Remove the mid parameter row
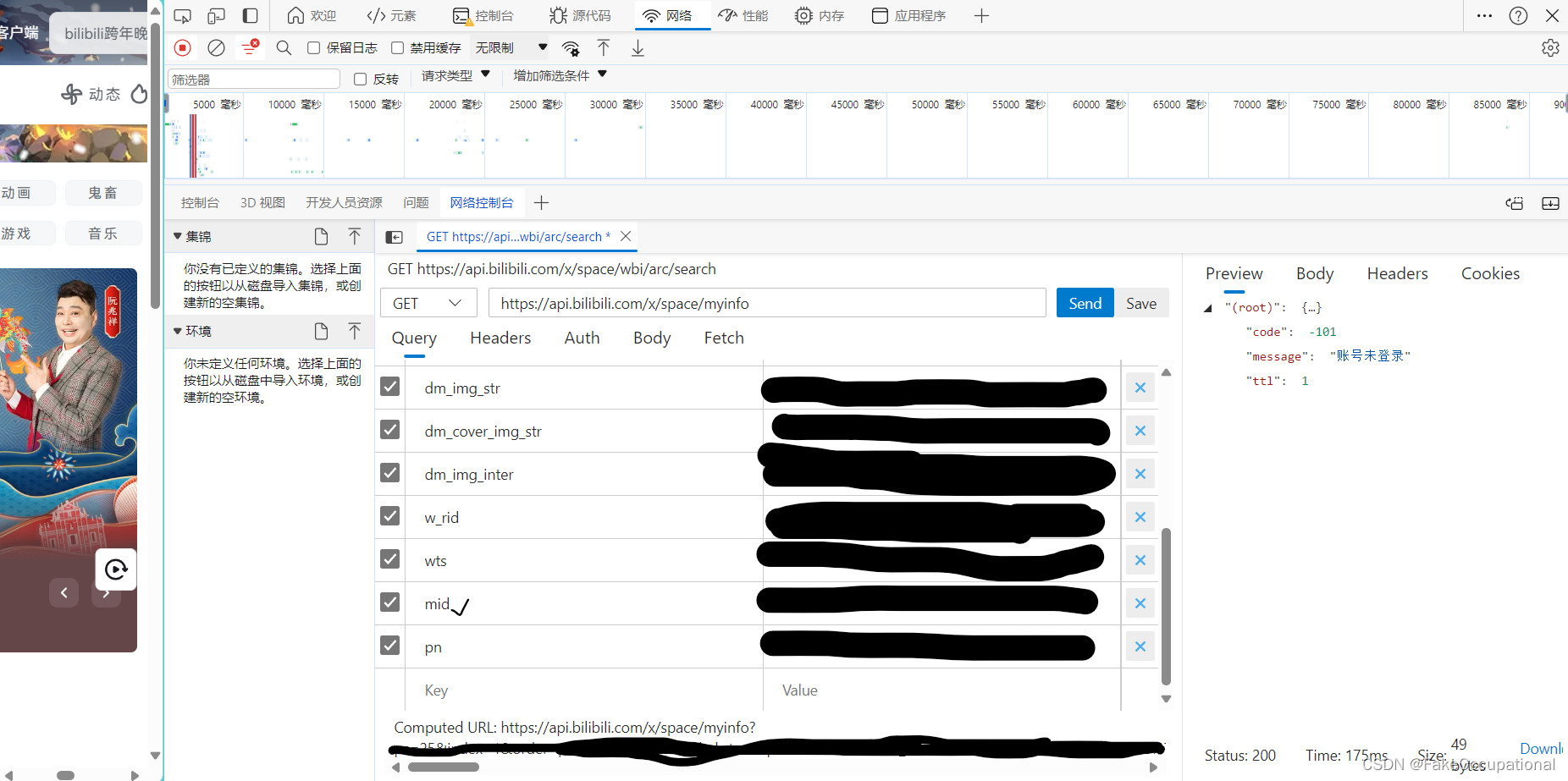This screenshot has width=1568, height=781. click(1140, 603)
